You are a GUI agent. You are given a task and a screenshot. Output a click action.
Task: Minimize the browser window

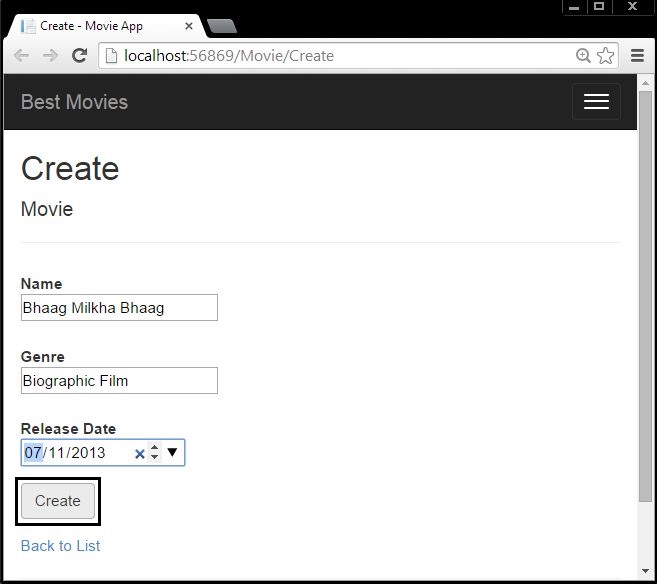pyautogui.click(x=574, y=7)
